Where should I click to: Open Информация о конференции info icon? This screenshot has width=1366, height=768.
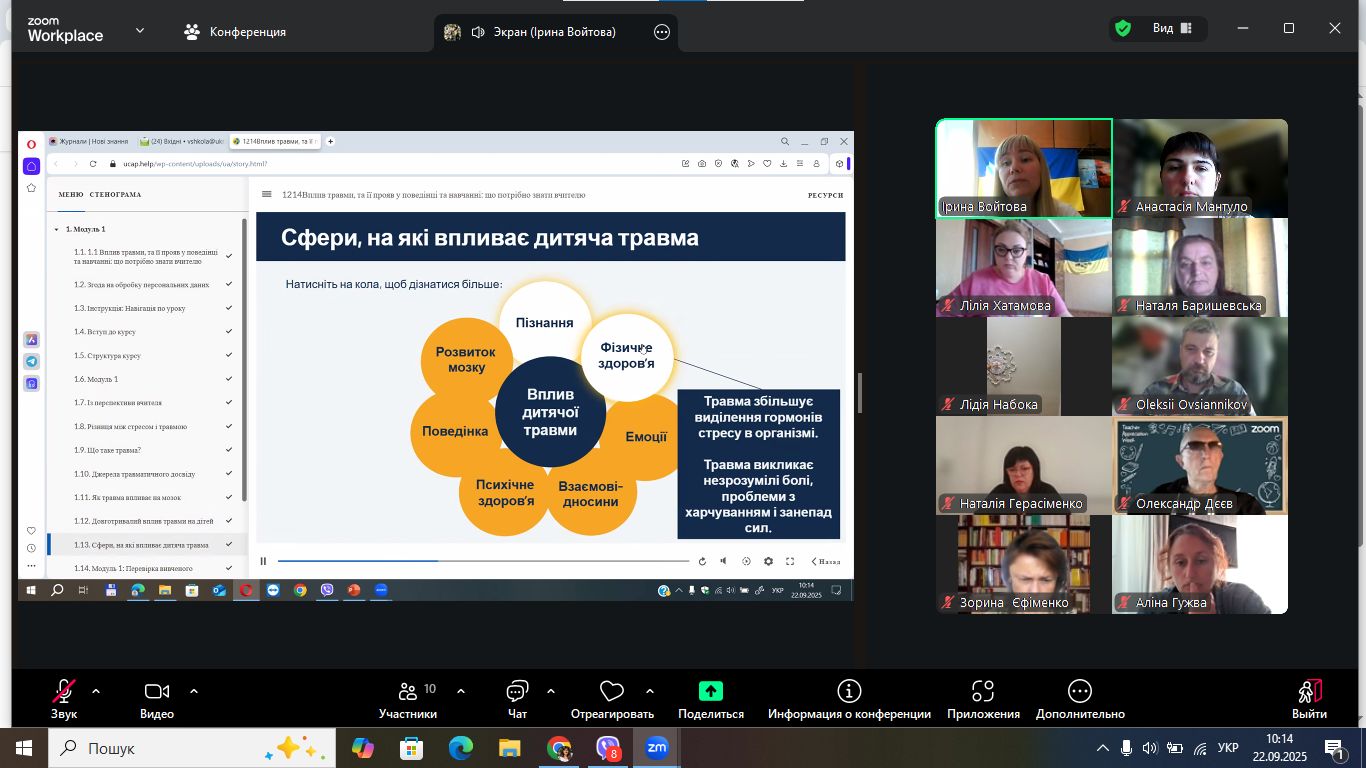[849, 697]
